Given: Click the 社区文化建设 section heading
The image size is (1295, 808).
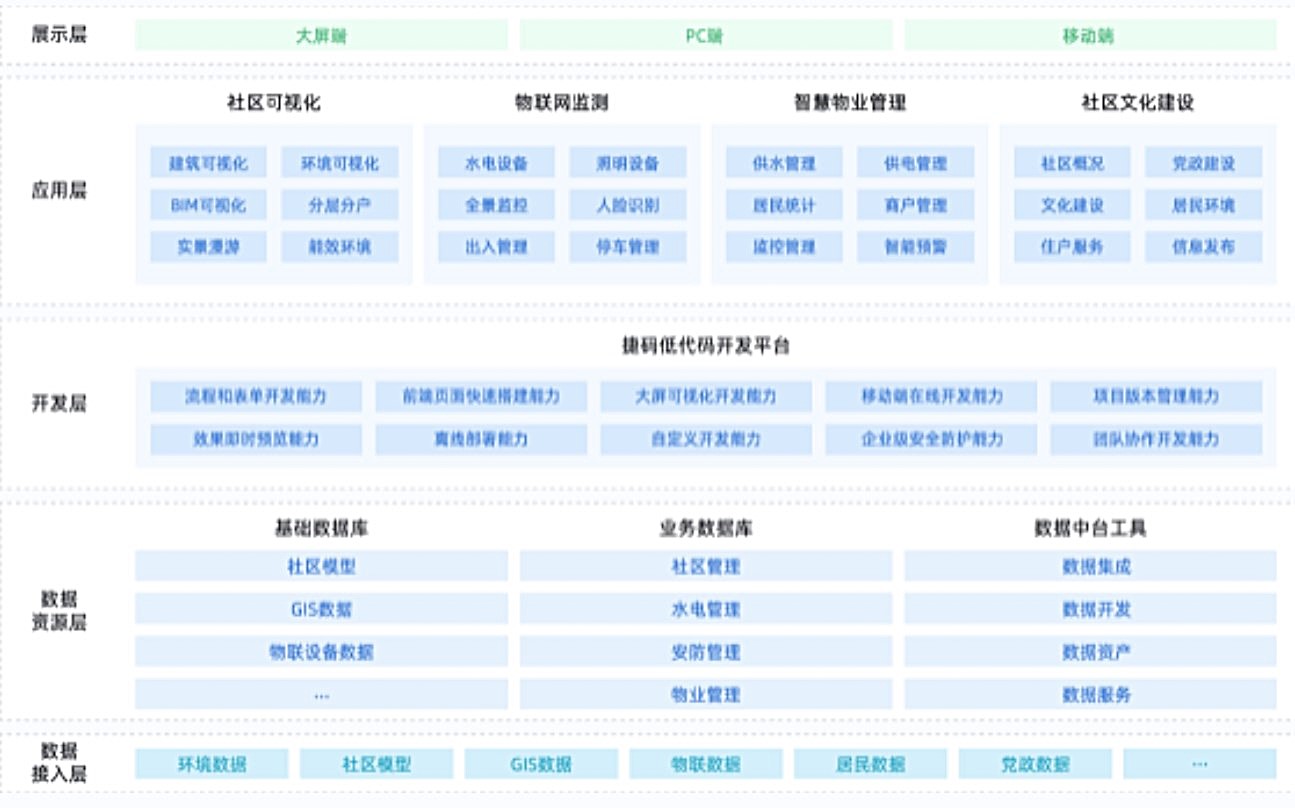Looking at the screenshot, I should (x=1138, y=102).
